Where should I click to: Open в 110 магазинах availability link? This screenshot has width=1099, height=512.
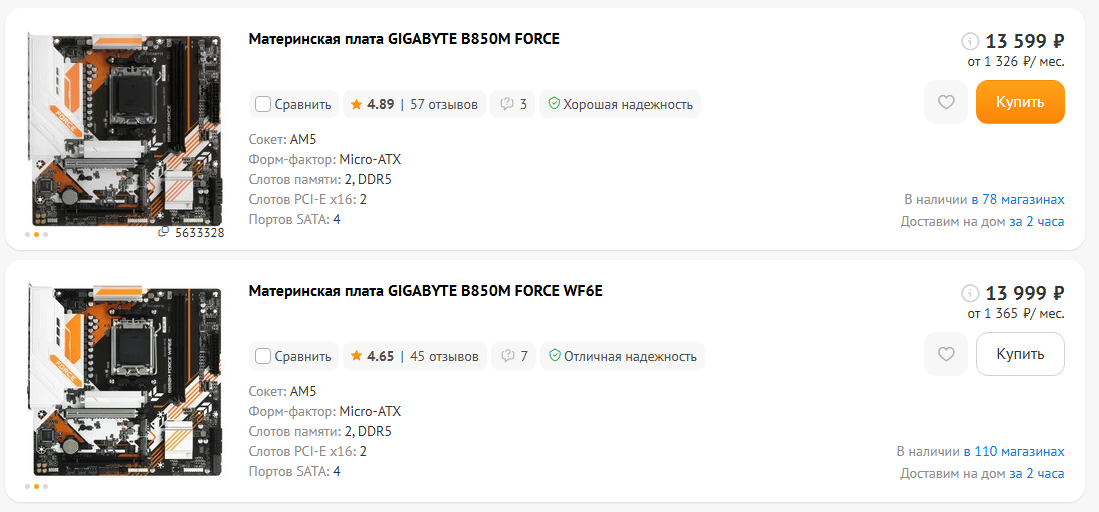pos(1014,451)
